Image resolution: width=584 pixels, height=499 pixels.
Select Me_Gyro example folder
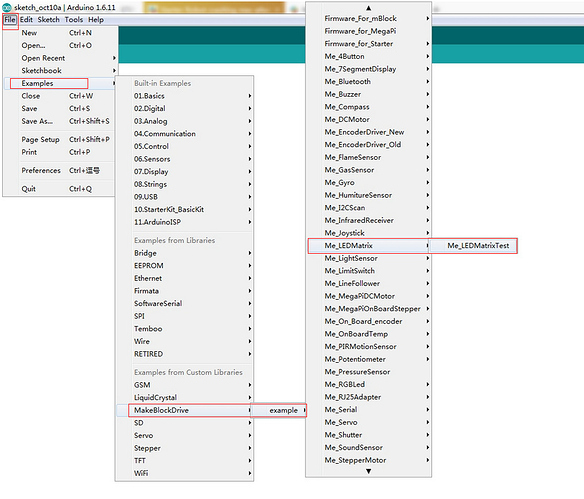(369, 183)
